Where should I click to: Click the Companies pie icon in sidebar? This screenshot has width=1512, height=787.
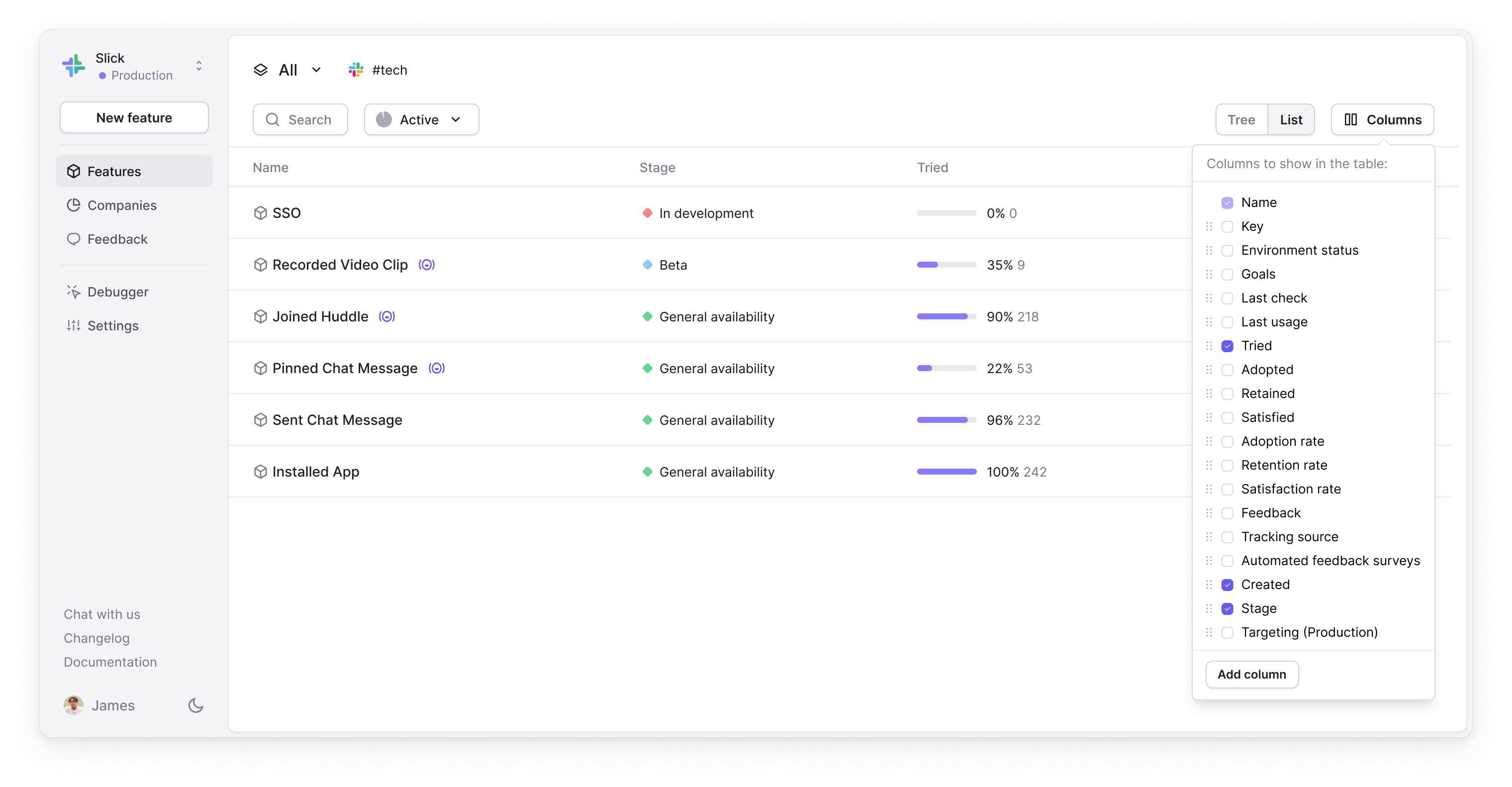[x=74, y=205]
